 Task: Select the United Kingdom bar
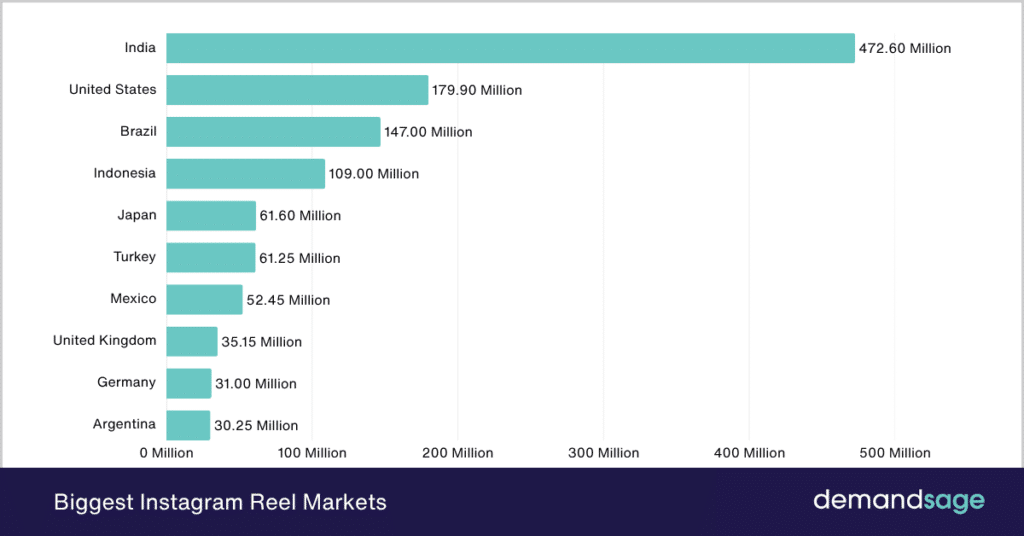click(x=192, y=341)
